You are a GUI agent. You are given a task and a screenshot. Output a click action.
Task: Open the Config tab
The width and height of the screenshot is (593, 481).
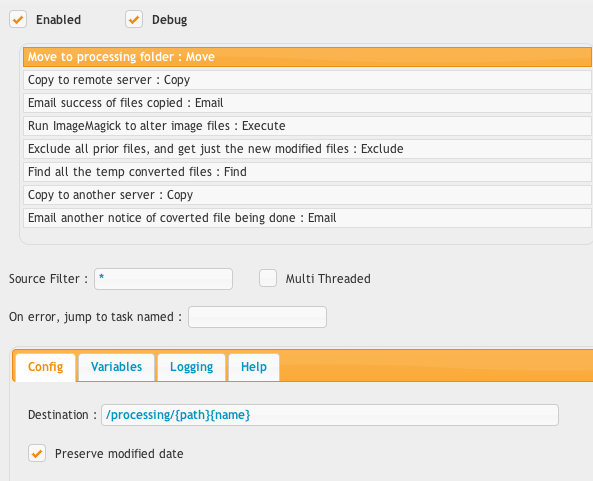coord(45,367)
